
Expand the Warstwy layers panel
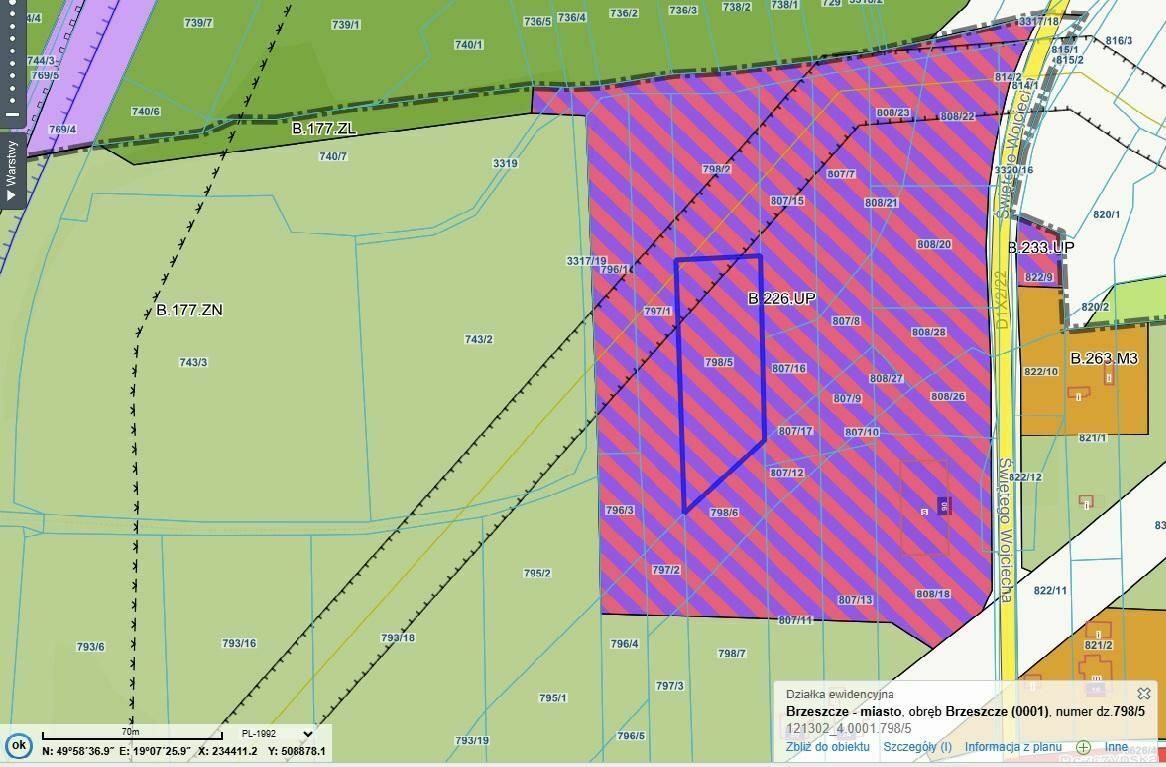[x=12, y=170]
